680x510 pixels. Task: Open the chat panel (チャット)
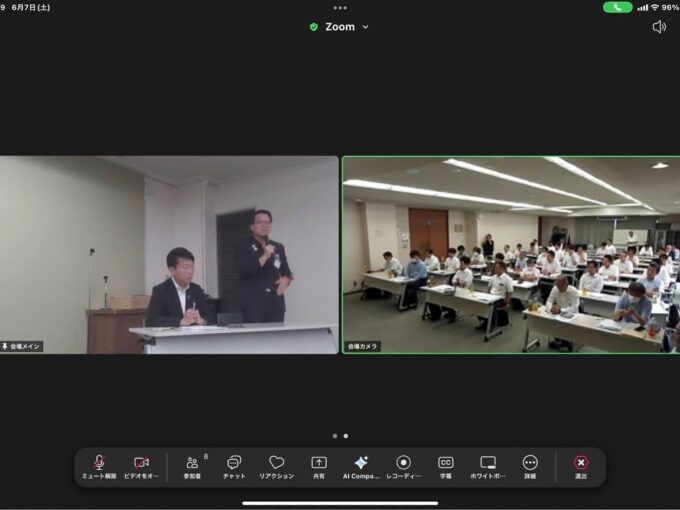pos(234,465)
